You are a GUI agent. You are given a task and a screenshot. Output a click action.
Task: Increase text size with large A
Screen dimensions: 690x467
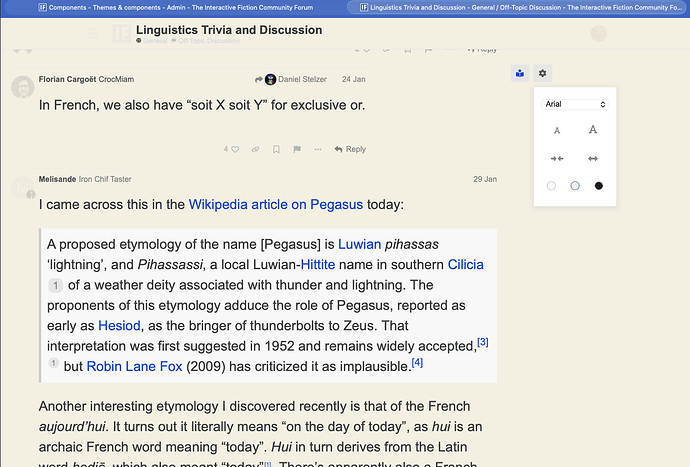[x=593, y=129]
